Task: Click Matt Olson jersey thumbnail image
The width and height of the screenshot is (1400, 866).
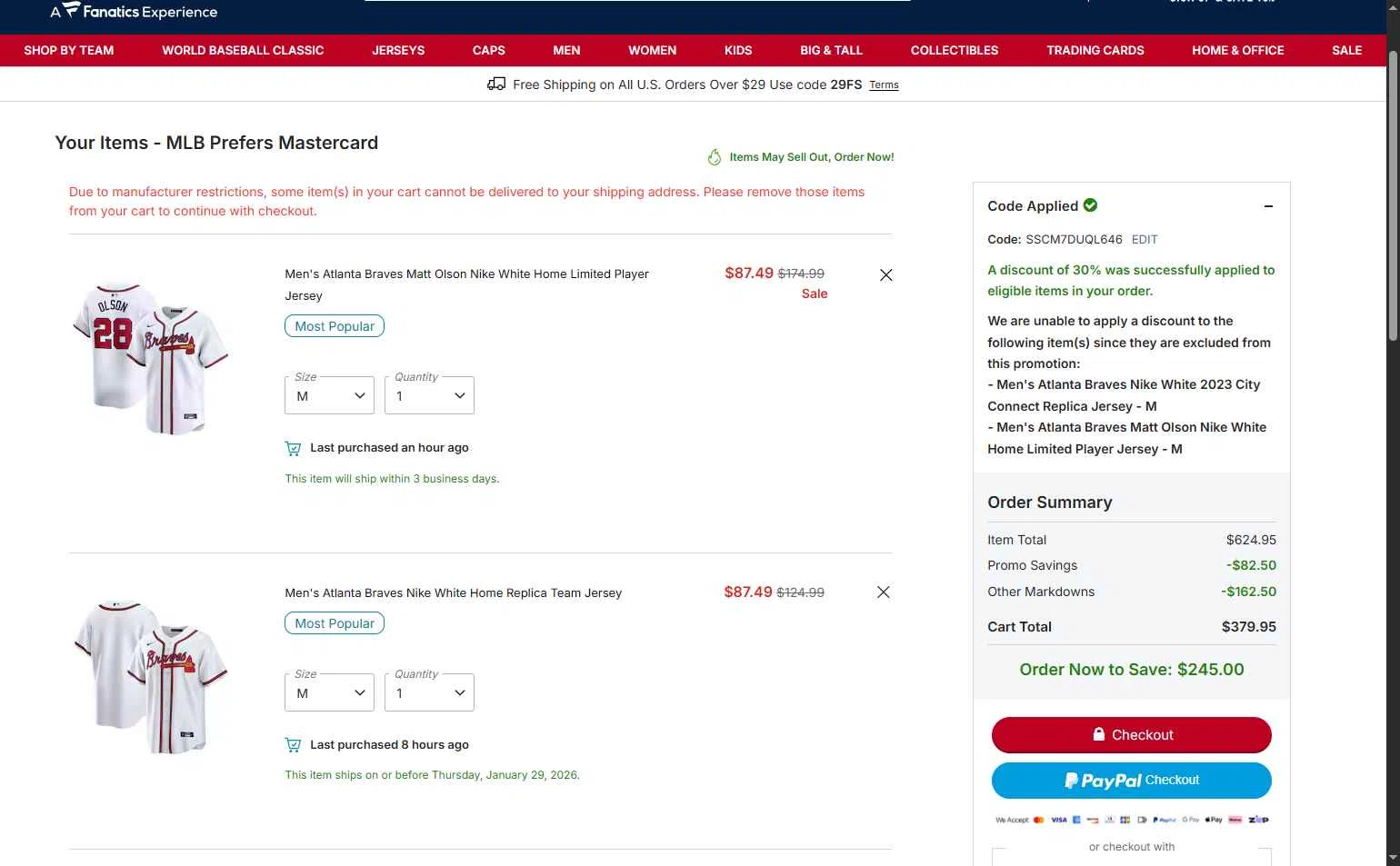Action: pos(151,358)
